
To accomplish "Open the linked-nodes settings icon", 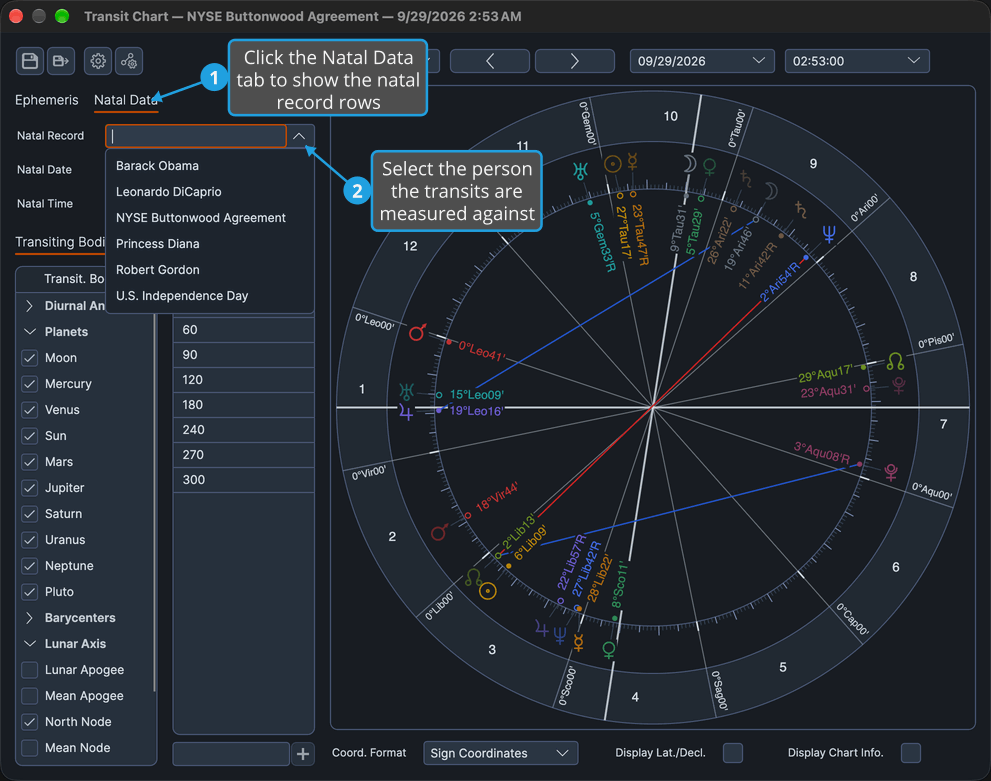I will pos(129,61).
